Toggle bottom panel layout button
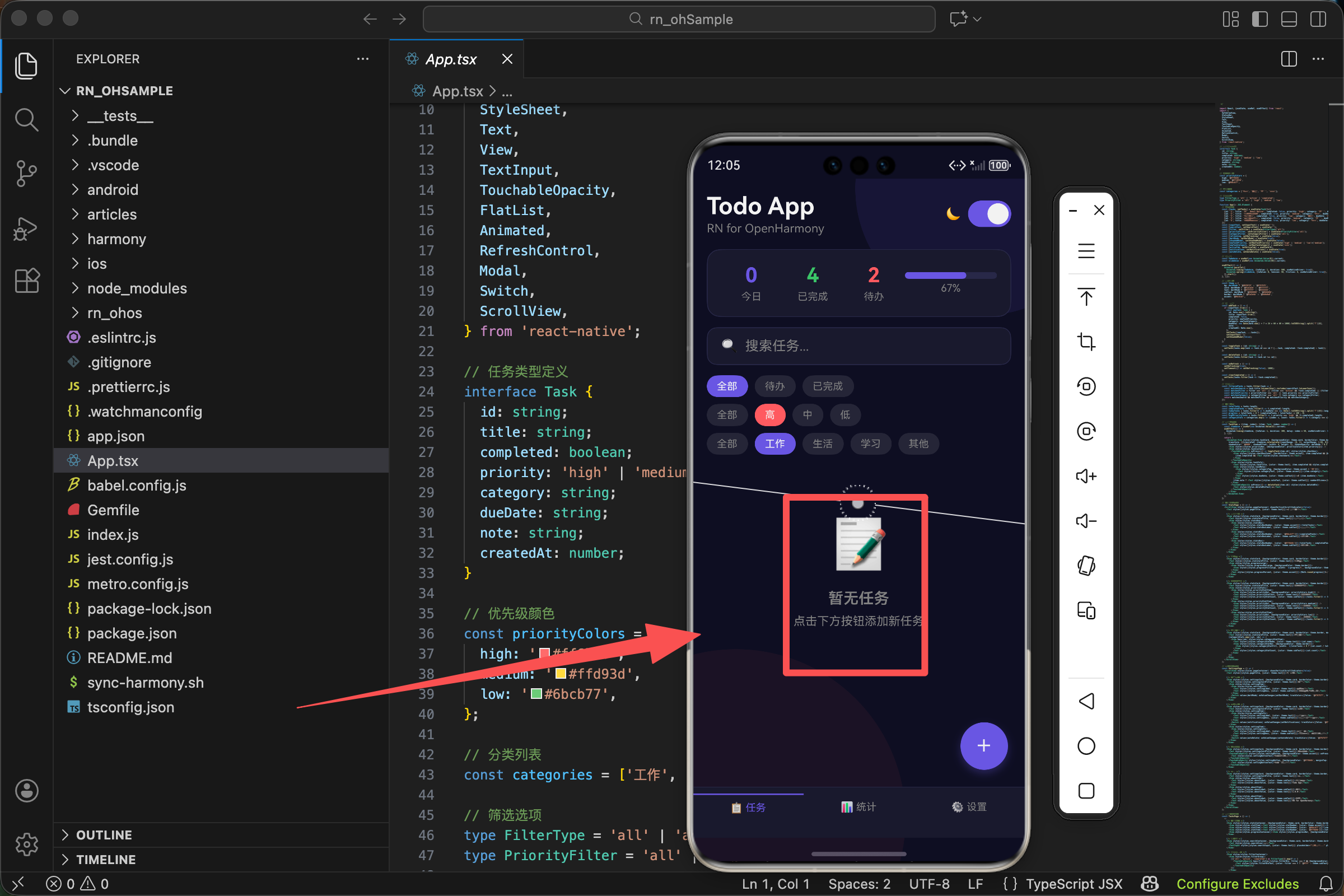The height and width of the screenshot is (896, 1344). click(x=1289, y=19)
